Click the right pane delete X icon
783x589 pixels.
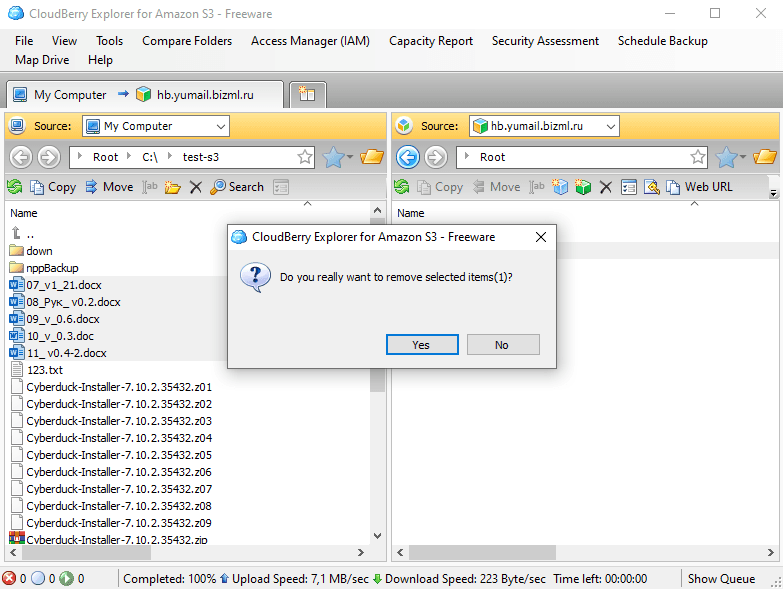pyautogui.click(x=606, y=187)
